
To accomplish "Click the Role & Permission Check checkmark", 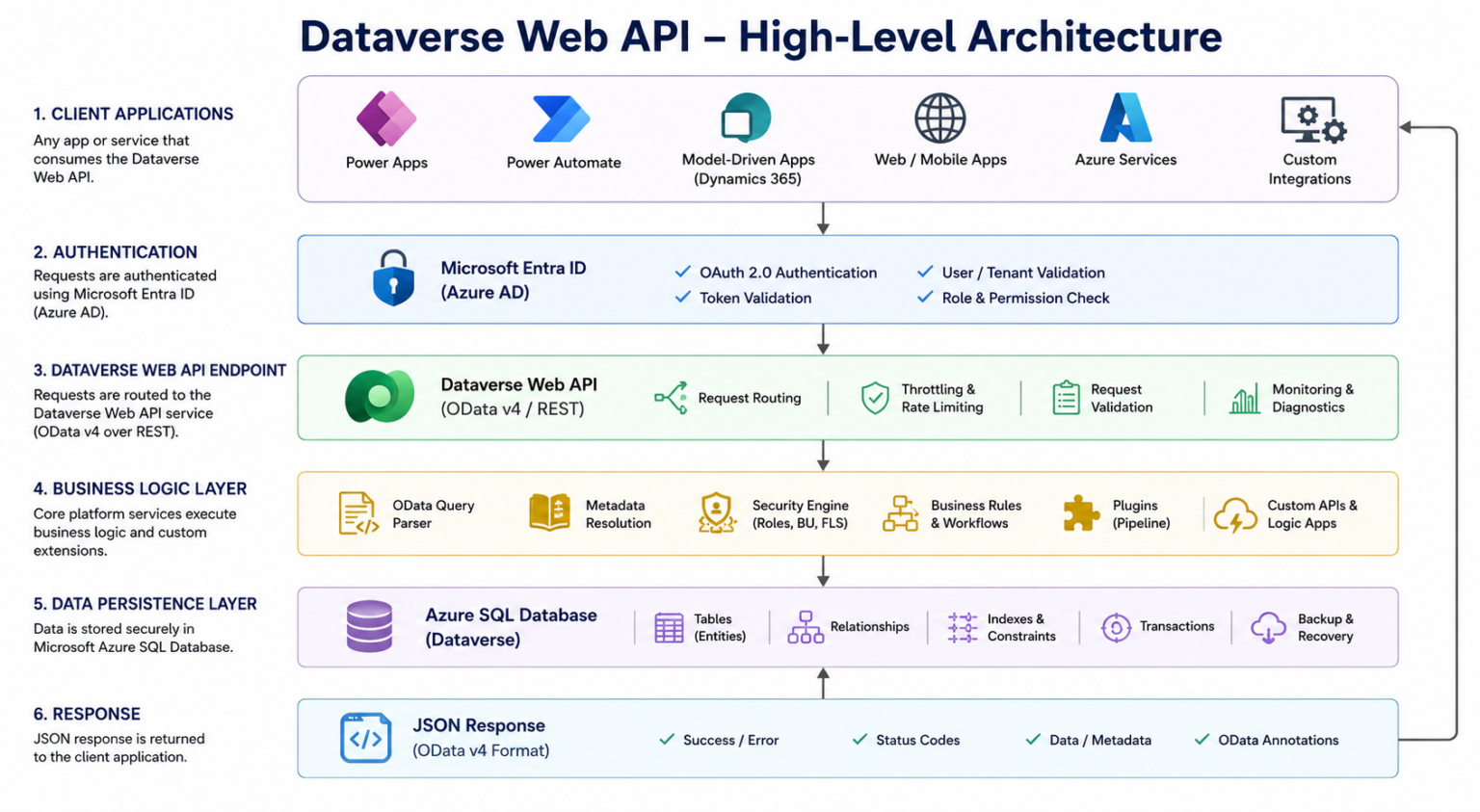I will (925, 297).
